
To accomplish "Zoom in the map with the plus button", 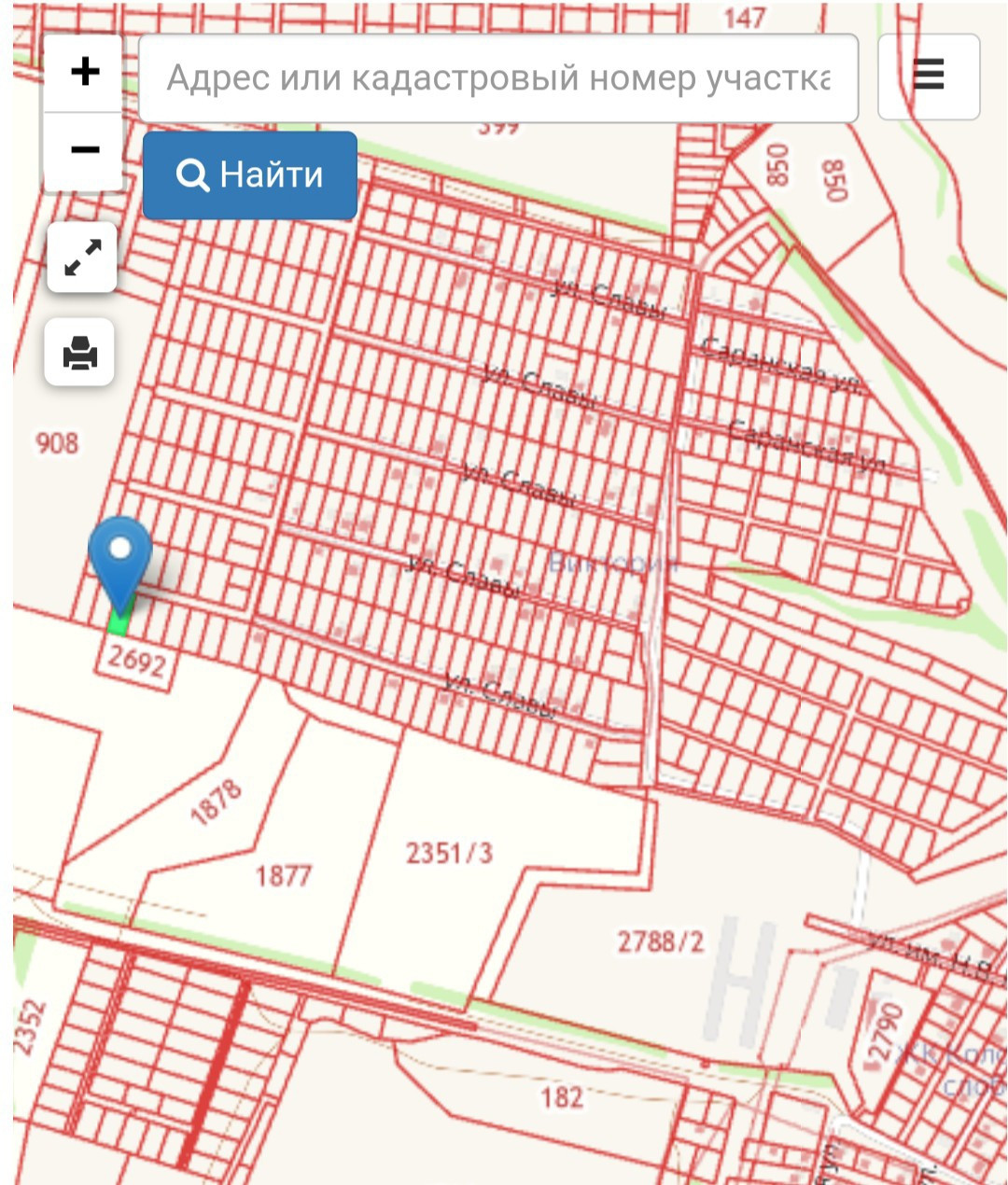I will click(84, 73).
